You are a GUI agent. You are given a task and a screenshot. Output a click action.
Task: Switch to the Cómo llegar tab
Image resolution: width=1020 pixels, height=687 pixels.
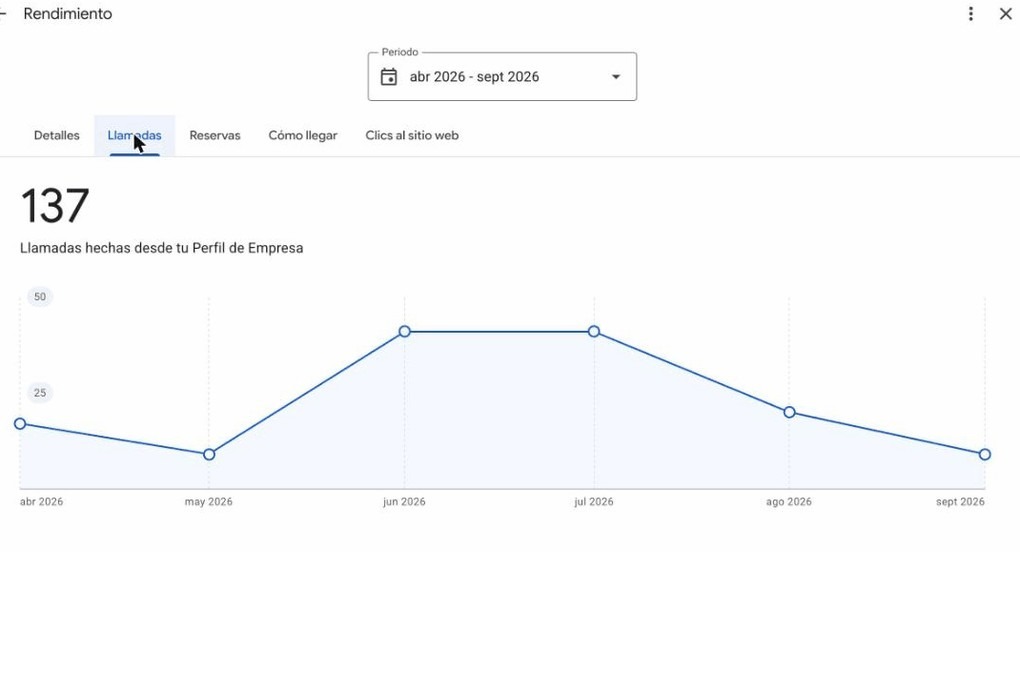pyautogui.click(x=302, y=135)
